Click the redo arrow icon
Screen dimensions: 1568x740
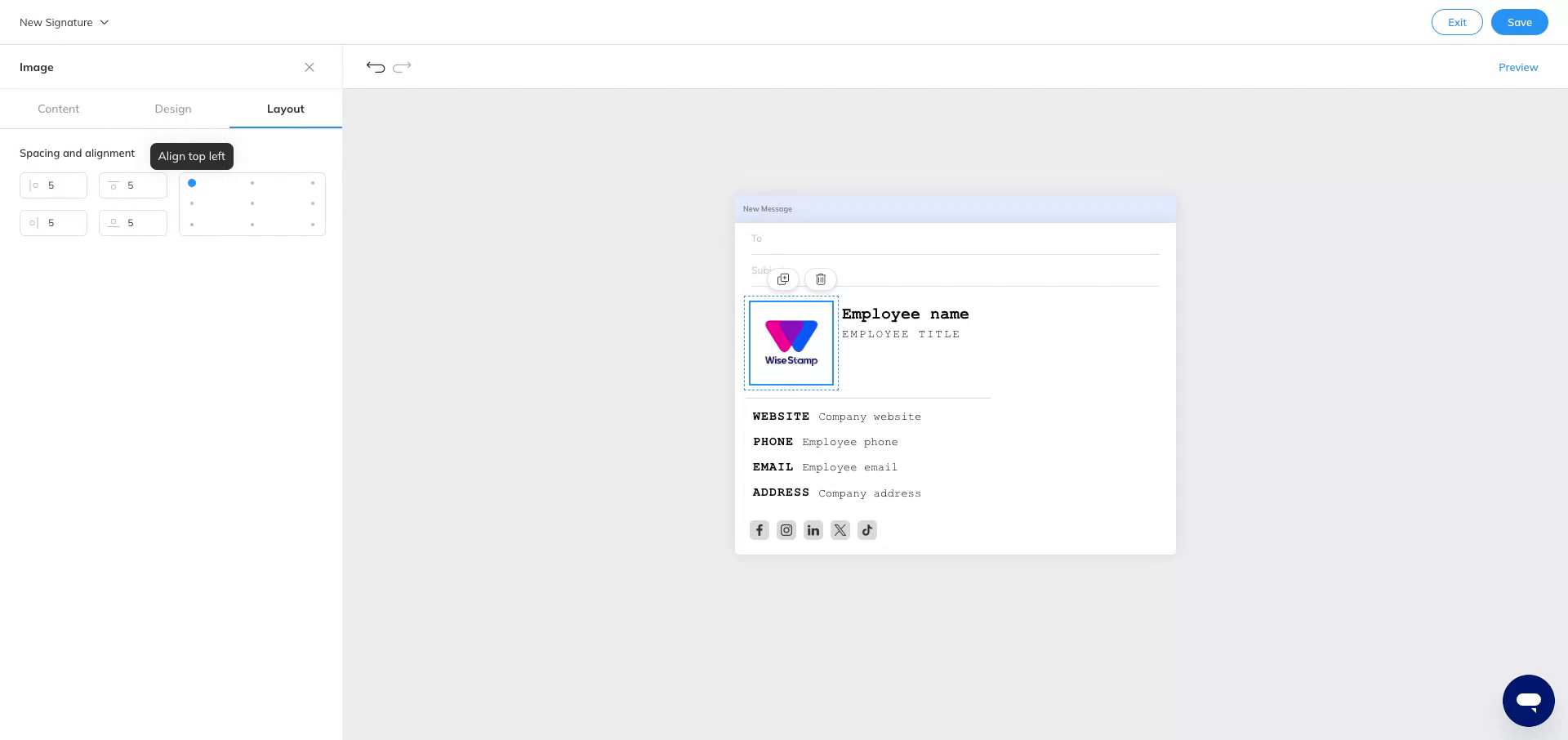[402, 67]
